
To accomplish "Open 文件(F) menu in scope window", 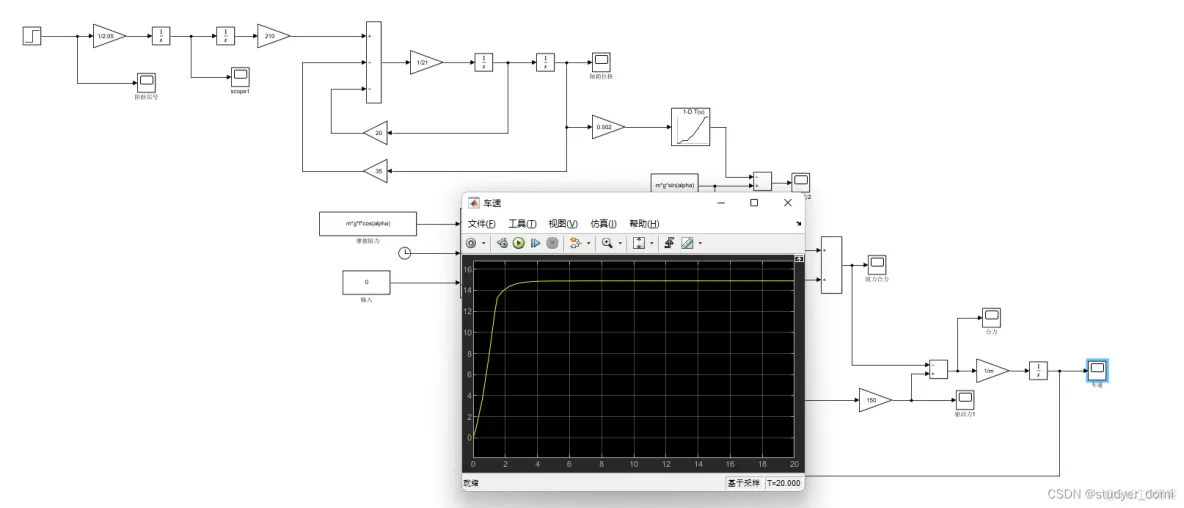I will (x=482, y=224).
